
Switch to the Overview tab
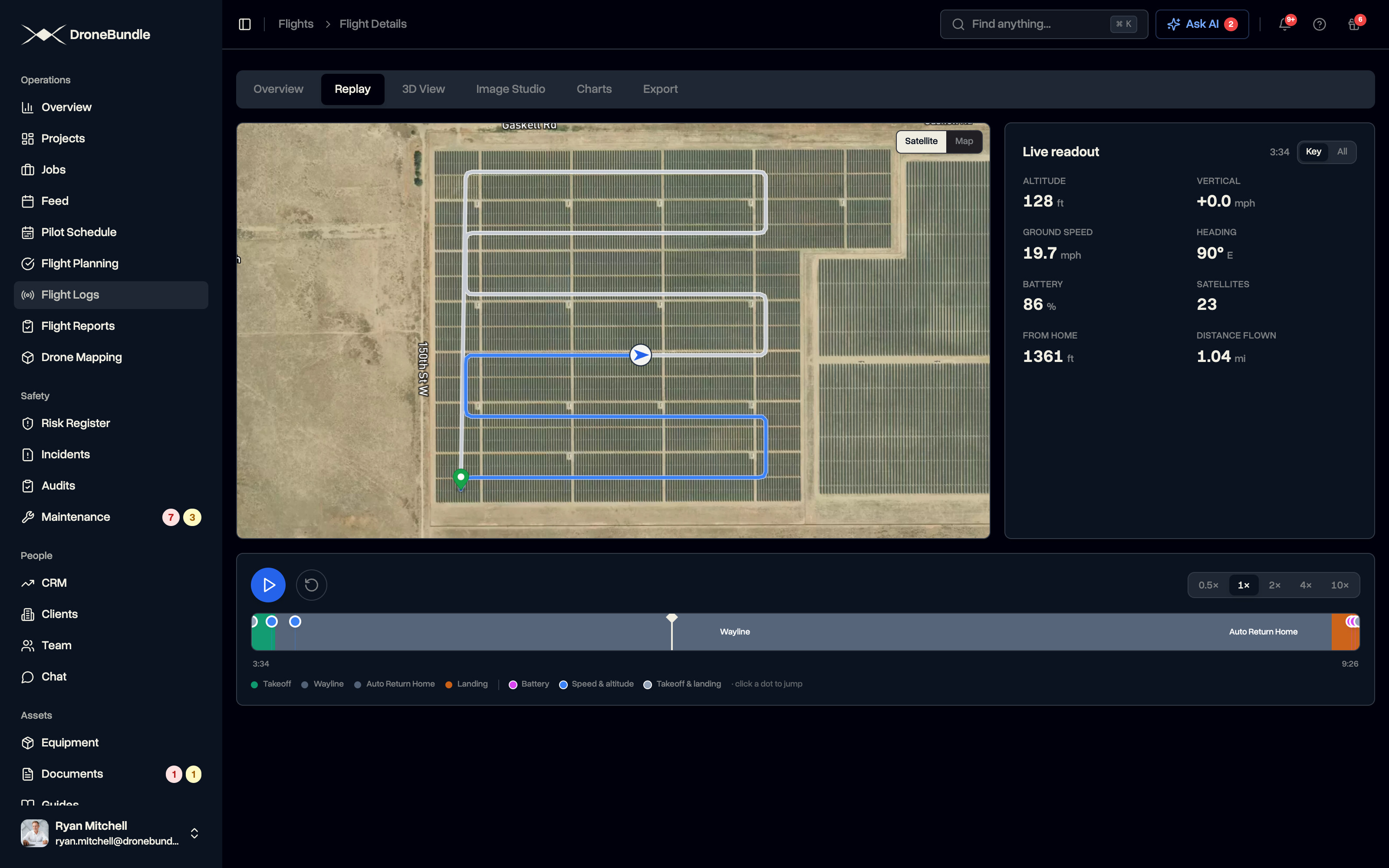[x=278, y=89]
